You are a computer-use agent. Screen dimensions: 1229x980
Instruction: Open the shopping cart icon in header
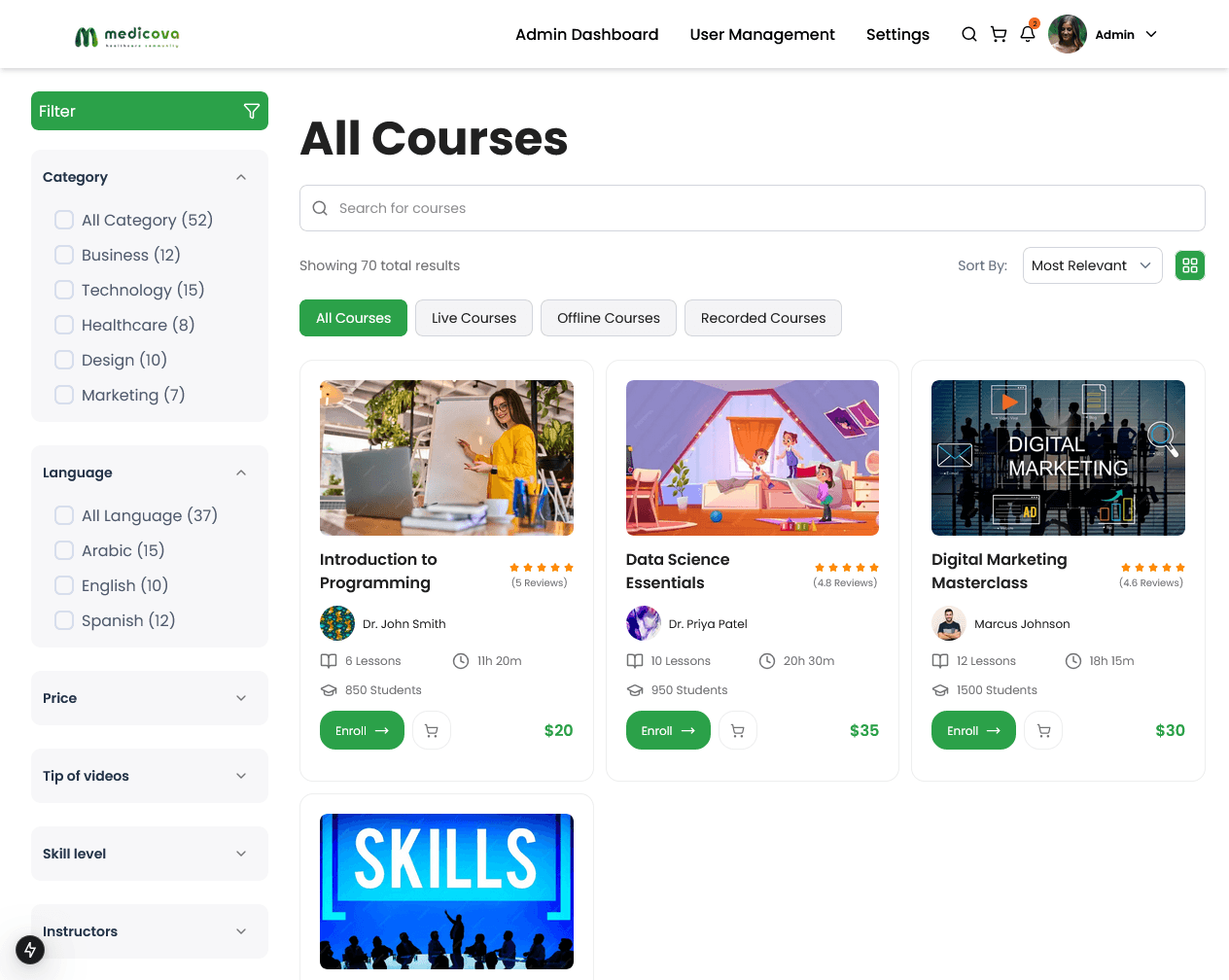pyautogui.click(x=999, y=34)
